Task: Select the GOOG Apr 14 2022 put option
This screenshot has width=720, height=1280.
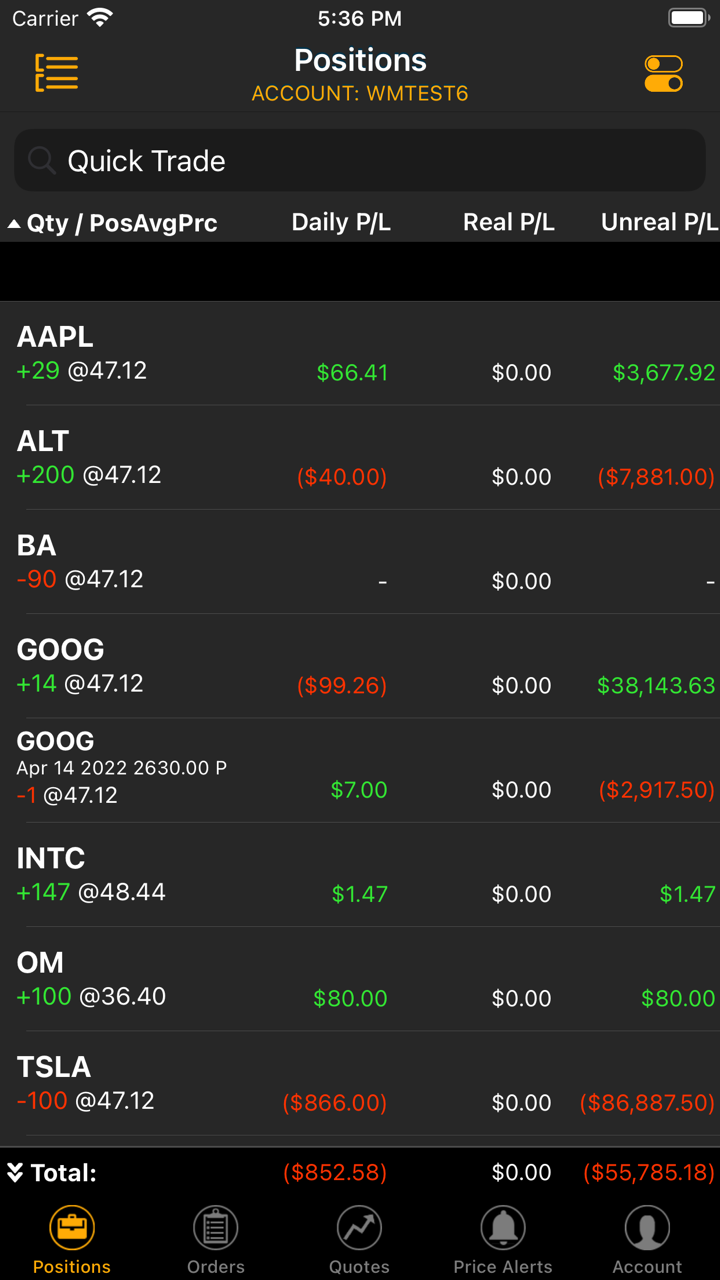Action: click(x=360, y=769)
